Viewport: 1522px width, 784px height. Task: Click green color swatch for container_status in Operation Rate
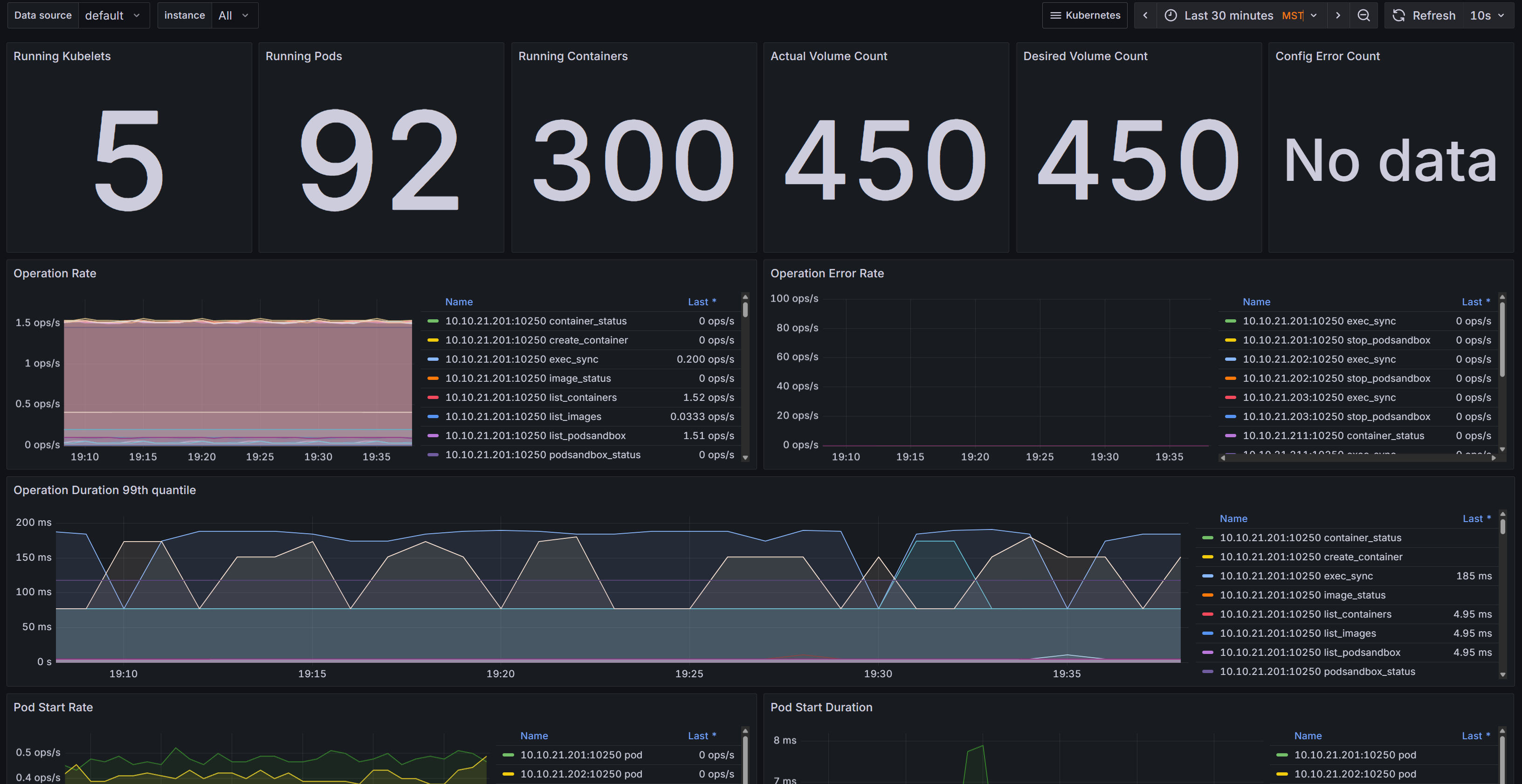pyautogui.click(x=433, y=322)
